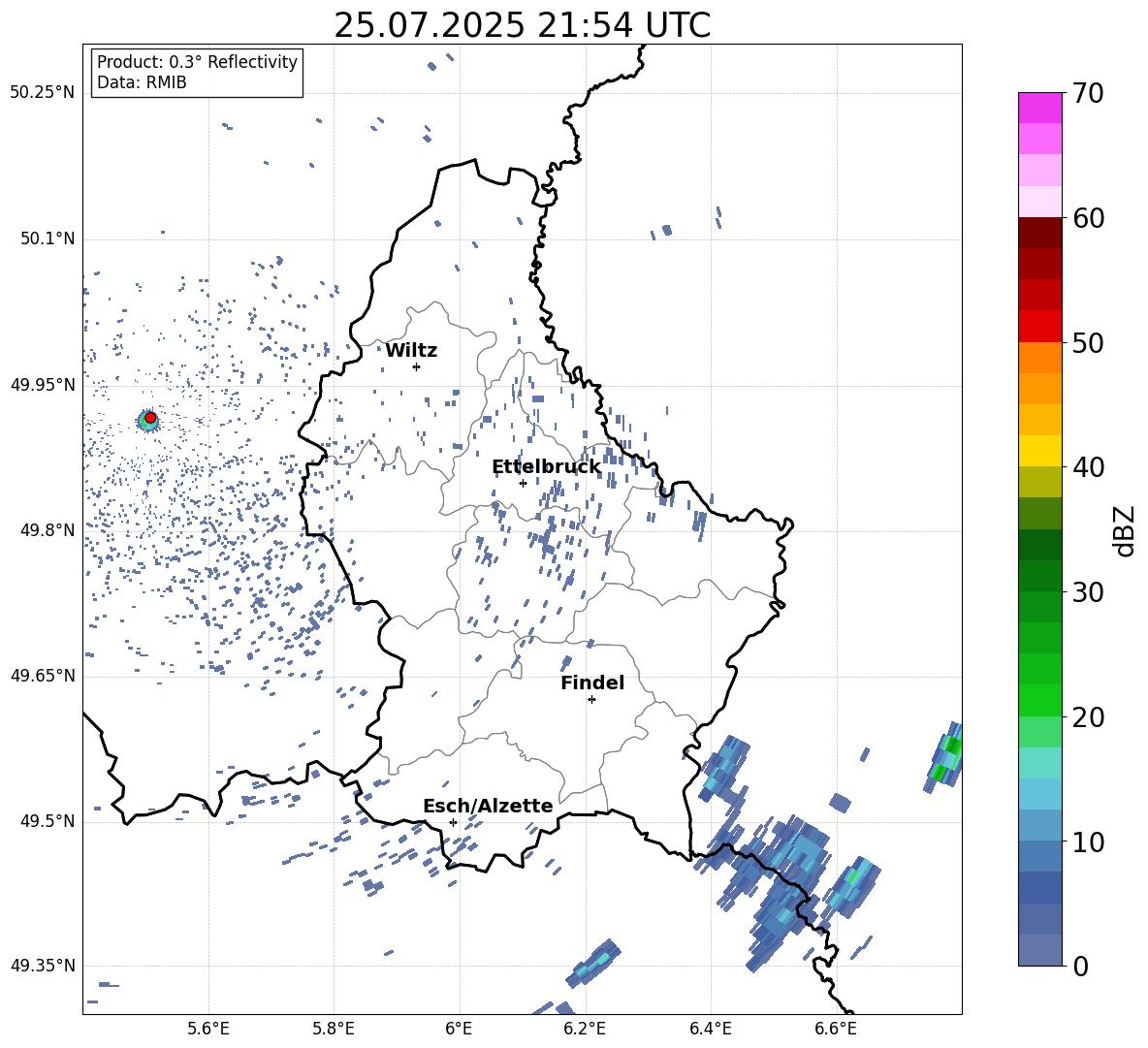
Task: Click the red radar site marker
Action: (150, 418)
